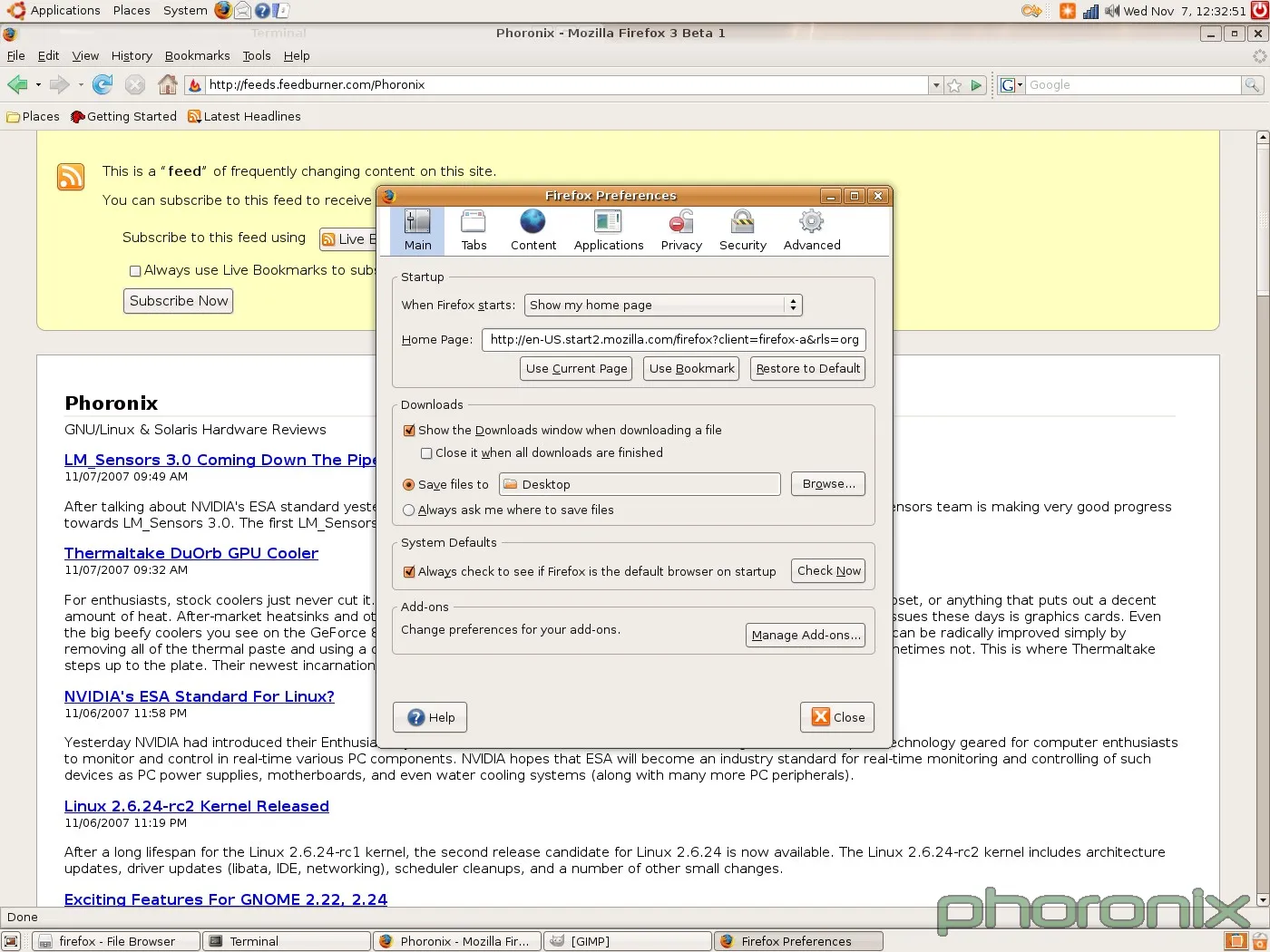Open the forward button history dropdown arrow
The width and height of the screenshot is (1270, 952).
pyautogui.click(x=81, y=85)
